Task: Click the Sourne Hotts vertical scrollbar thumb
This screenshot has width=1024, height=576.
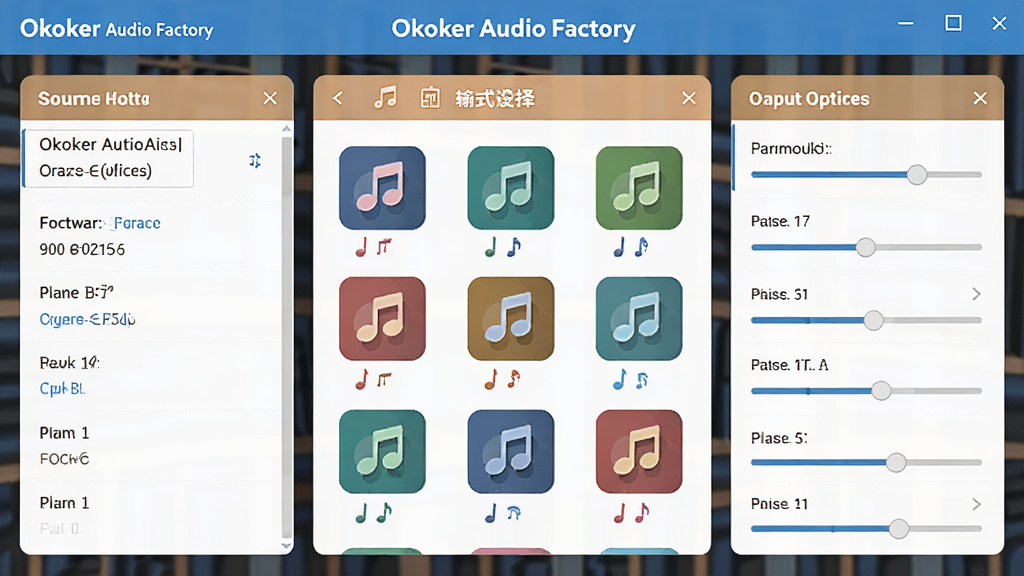Action: coord(286,336)
